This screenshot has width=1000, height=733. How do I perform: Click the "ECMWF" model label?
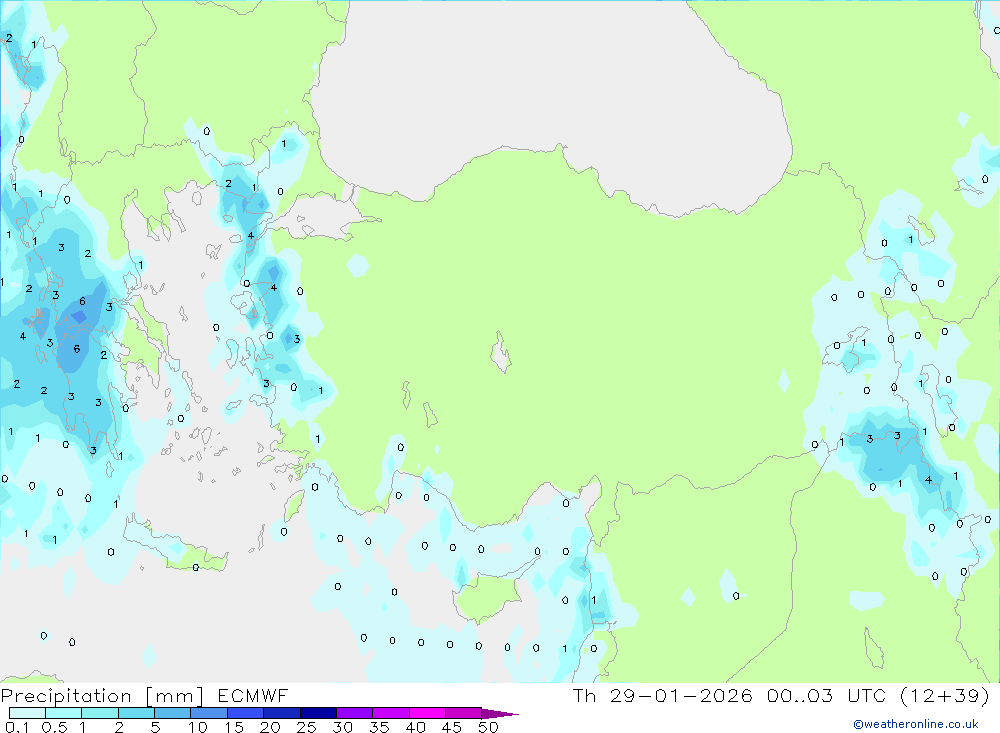(253, 696)
